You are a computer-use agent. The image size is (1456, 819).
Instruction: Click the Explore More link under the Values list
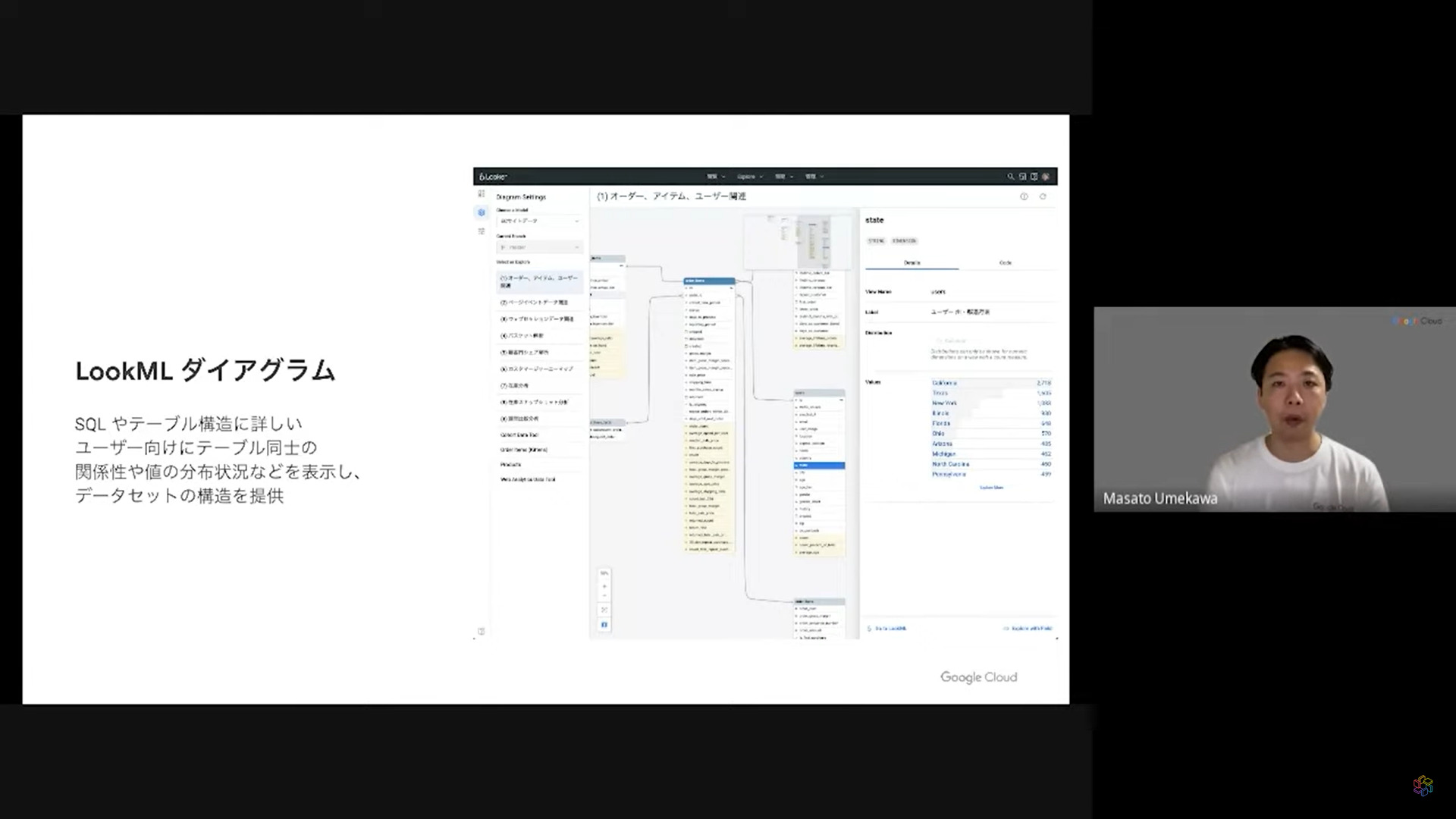point(990,488)
